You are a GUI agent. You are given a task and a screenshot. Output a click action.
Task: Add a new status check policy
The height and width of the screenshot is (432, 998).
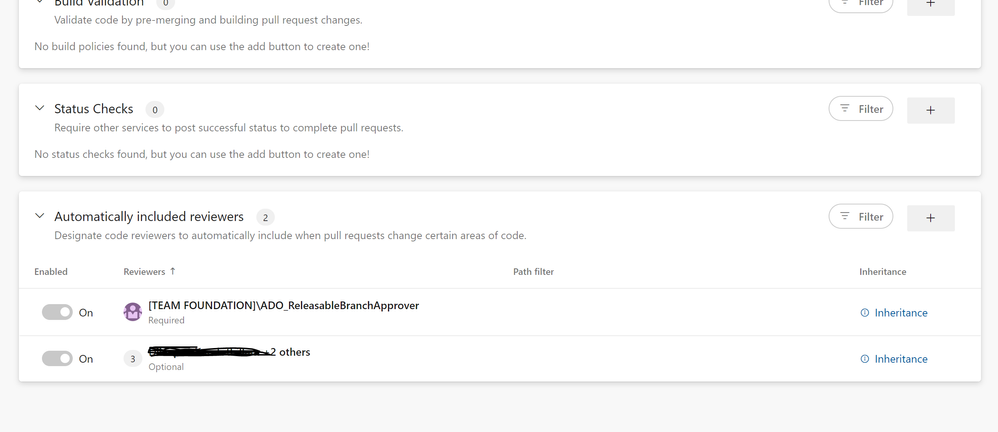click(x=930, y=110)
